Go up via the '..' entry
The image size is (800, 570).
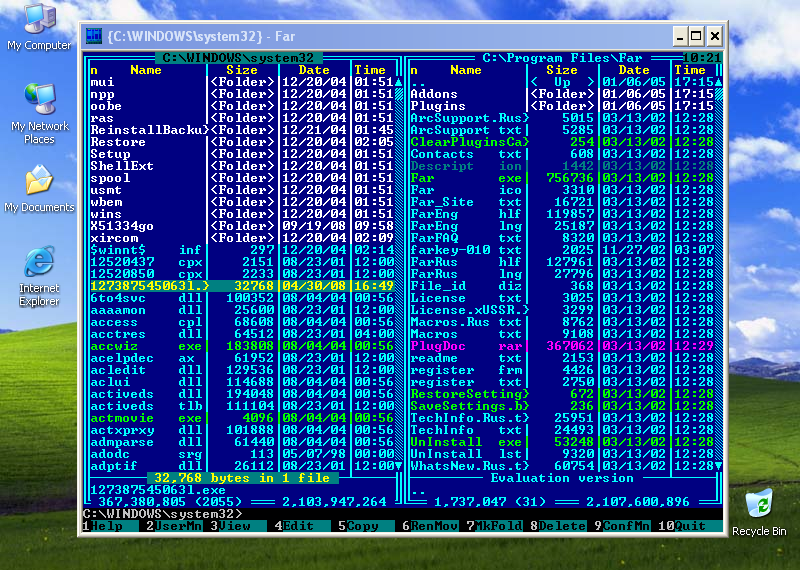pos(418,82)
